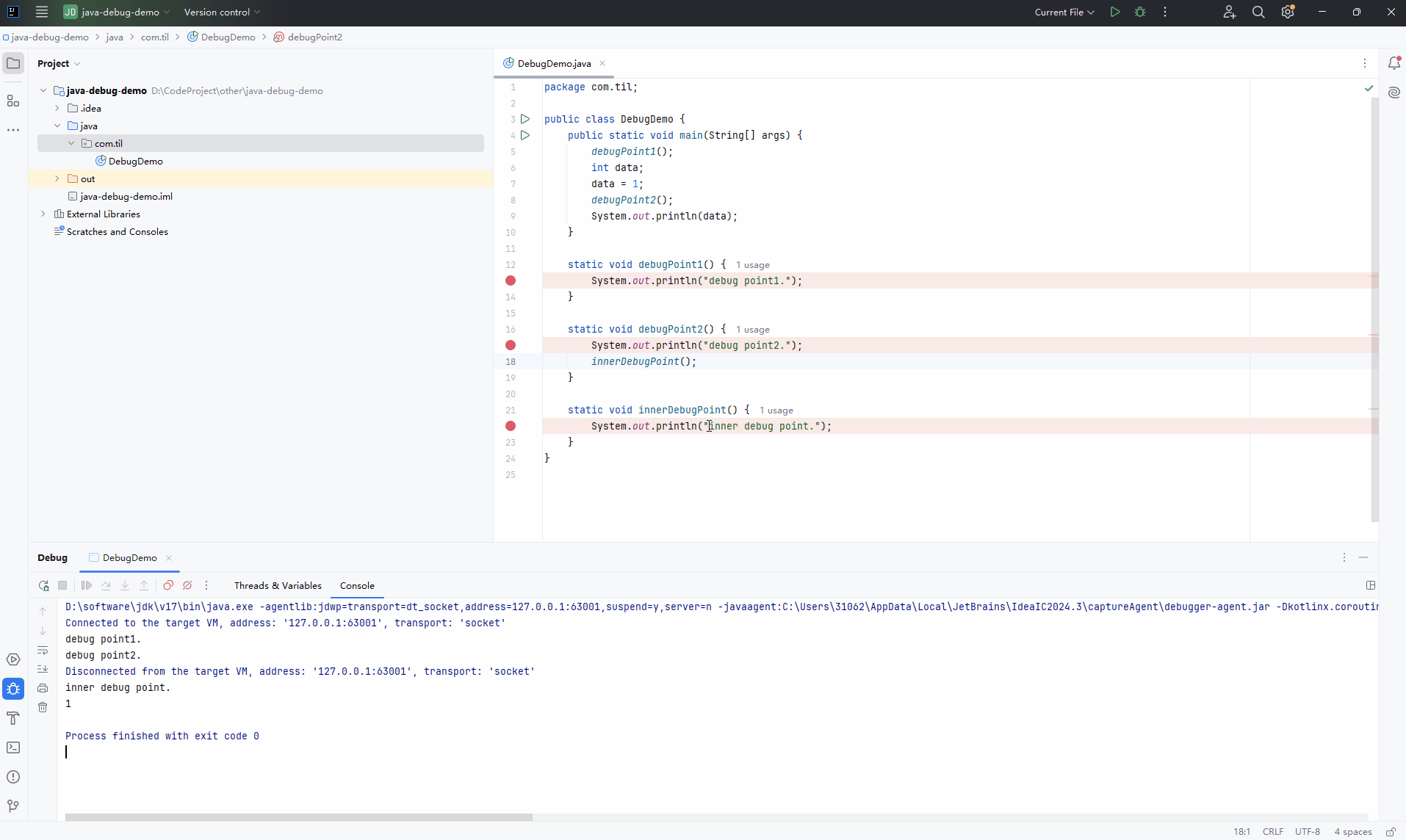Image resolution: width=1406 pixels, height=840 pixels.
Task: Open Current File run configuration dropdown
Action: tap(1064, 12)
